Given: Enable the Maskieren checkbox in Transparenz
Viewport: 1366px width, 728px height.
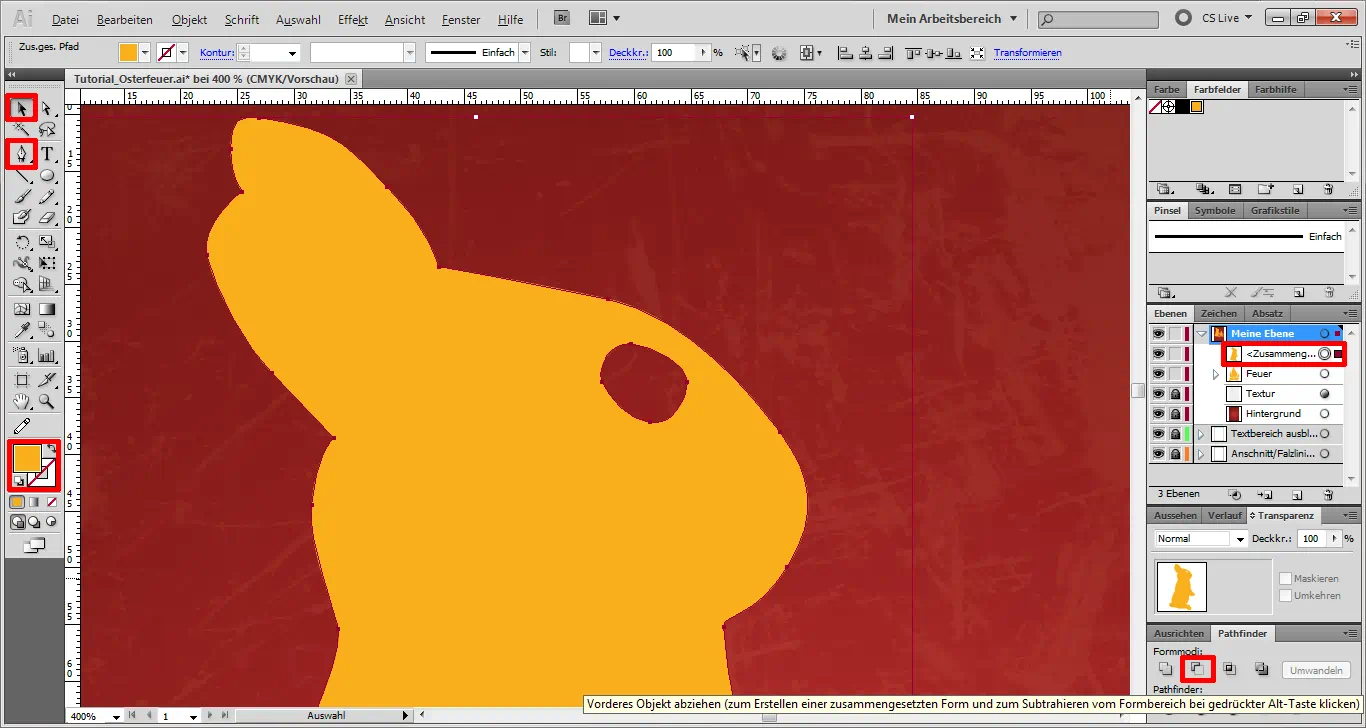Looking at the screenshot, I should [1285, 578].
